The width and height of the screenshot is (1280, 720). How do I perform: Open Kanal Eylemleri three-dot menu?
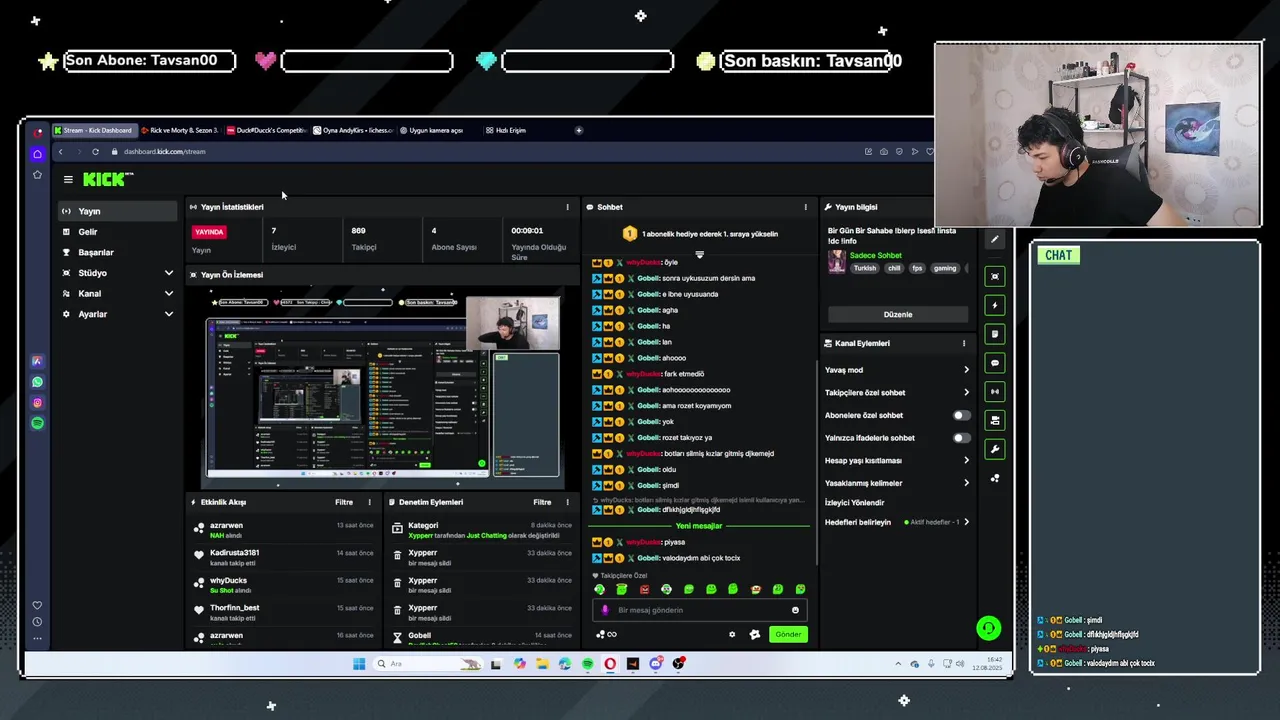click(964, 343)
